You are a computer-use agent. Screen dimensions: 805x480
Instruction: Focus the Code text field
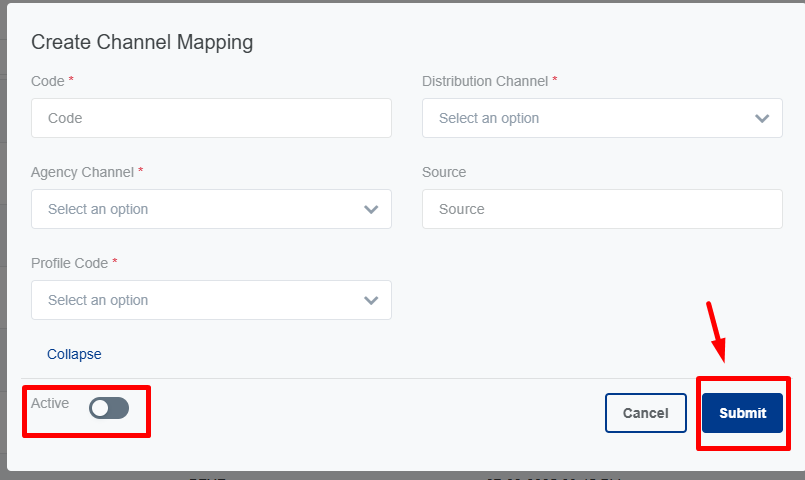click(x=211, y=118)
